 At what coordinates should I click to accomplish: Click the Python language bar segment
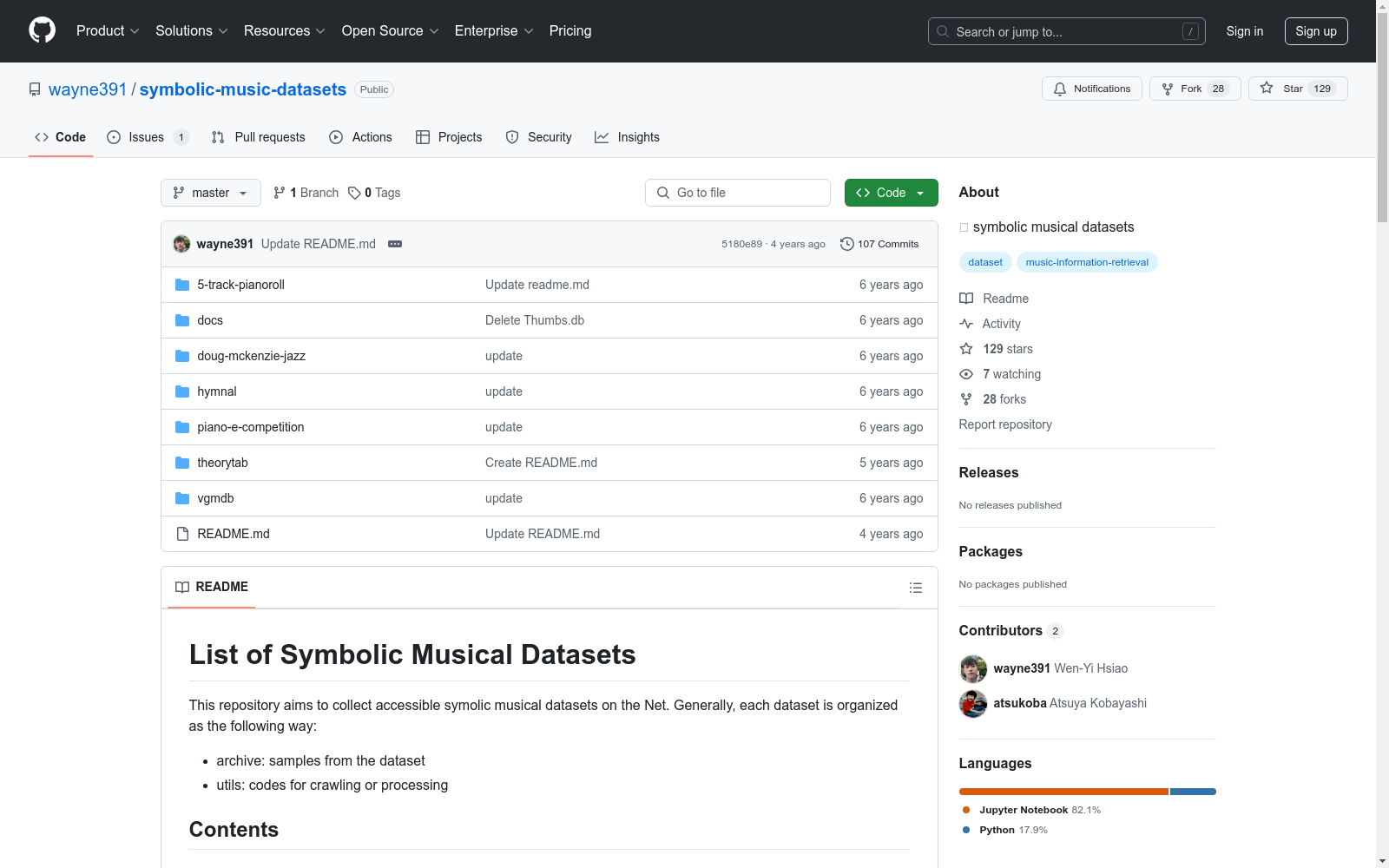pos(1193,792)
